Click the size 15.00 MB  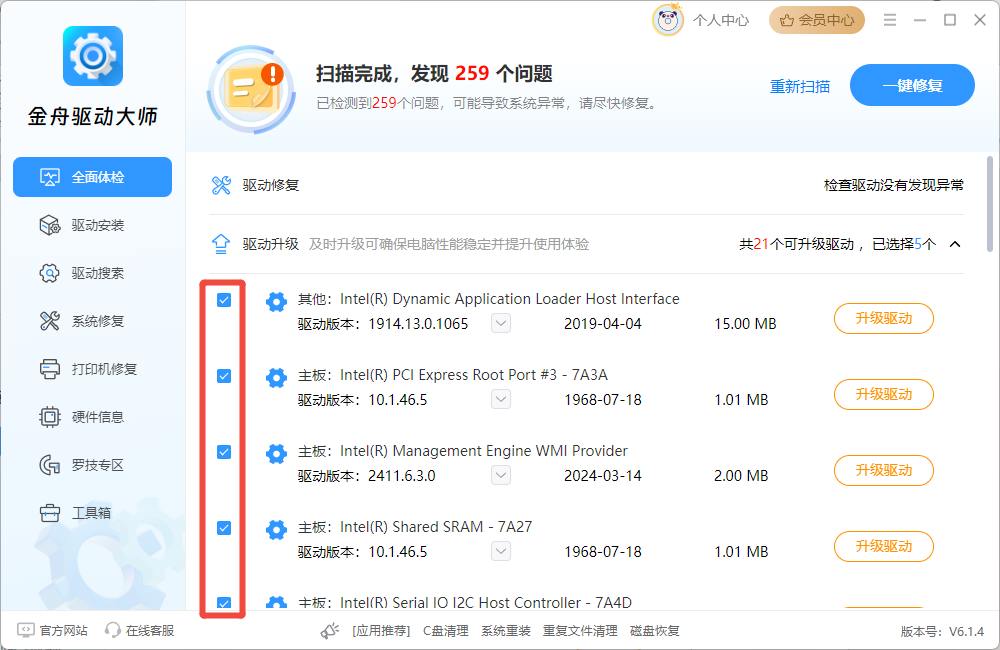tap(745, 324)
